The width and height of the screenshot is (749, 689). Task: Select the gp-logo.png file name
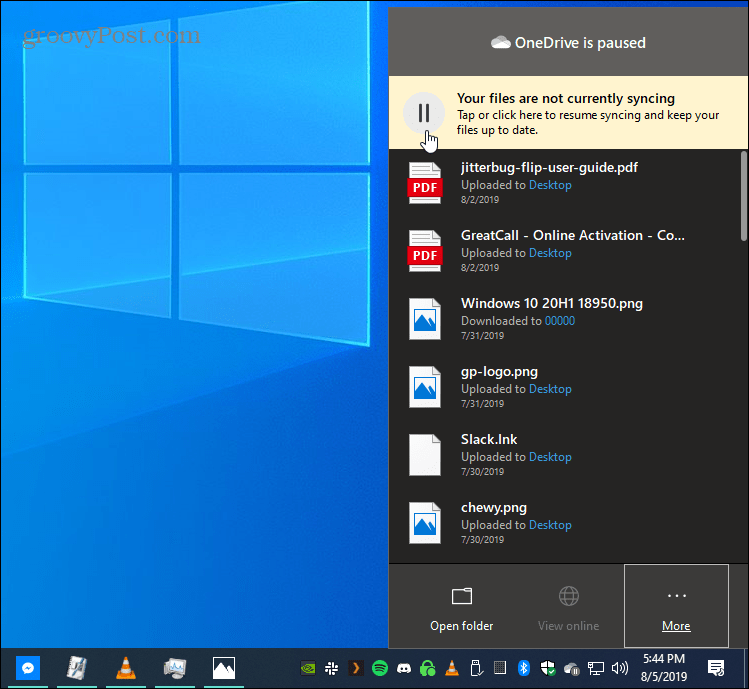tap(499, 372)
